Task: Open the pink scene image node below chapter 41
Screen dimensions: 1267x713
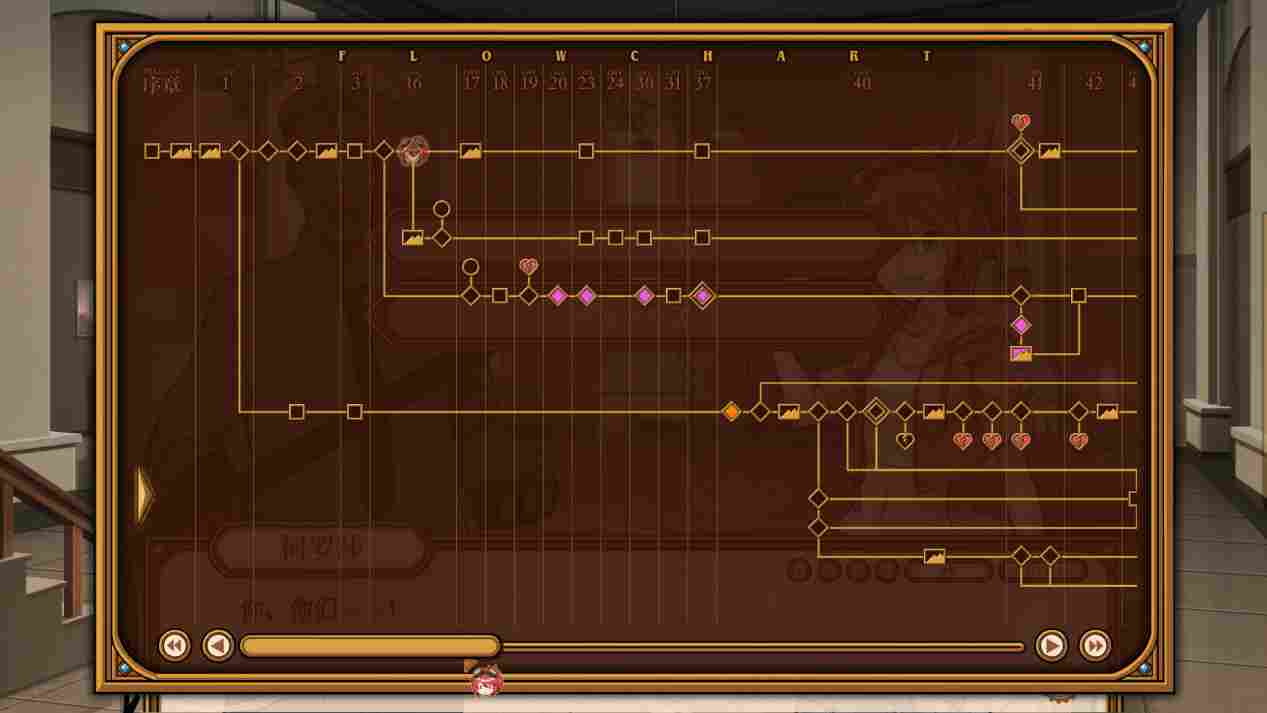Action: 1021,353
